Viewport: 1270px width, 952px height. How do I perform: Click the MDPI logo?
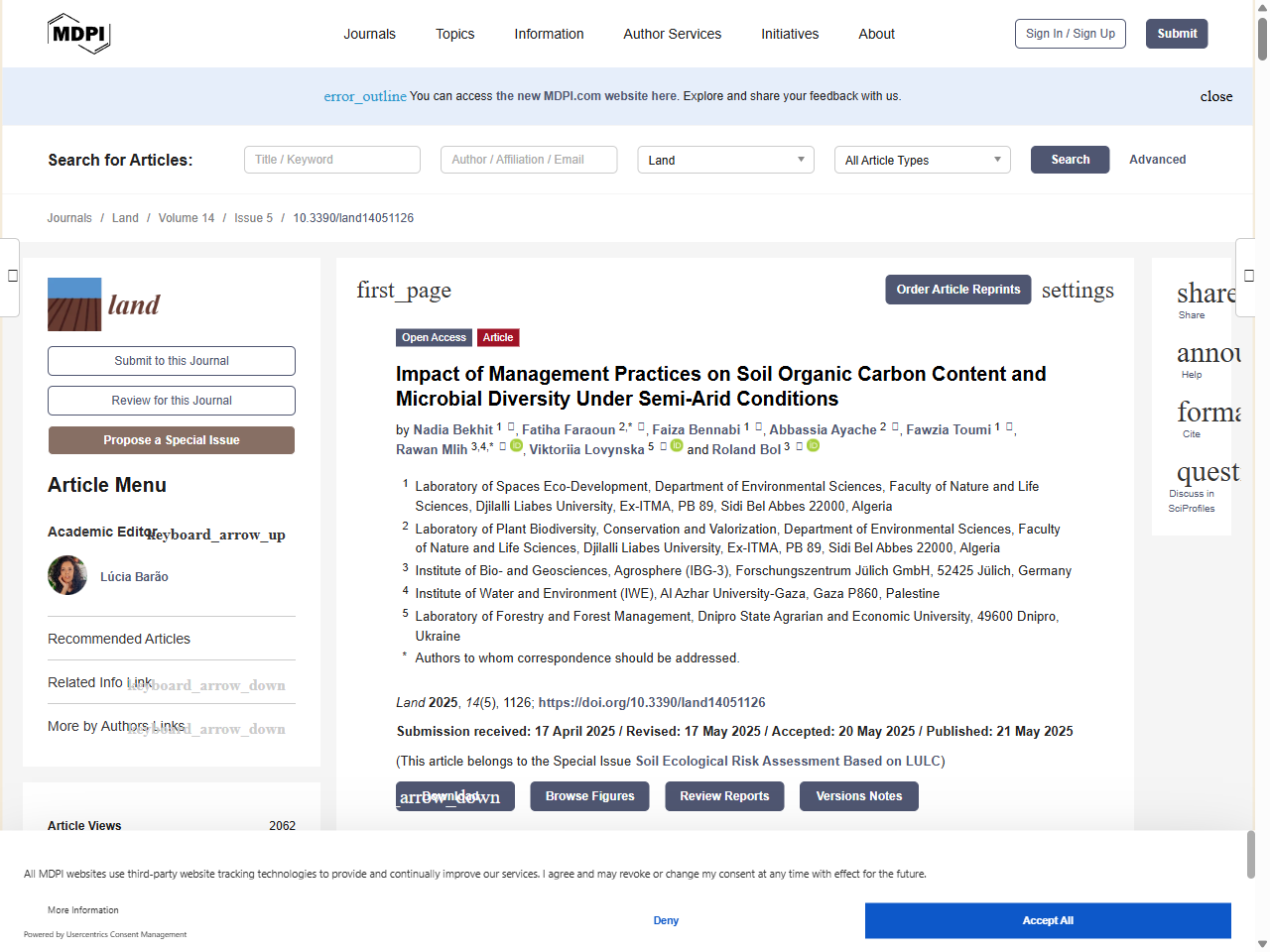(x=79, y=33)
